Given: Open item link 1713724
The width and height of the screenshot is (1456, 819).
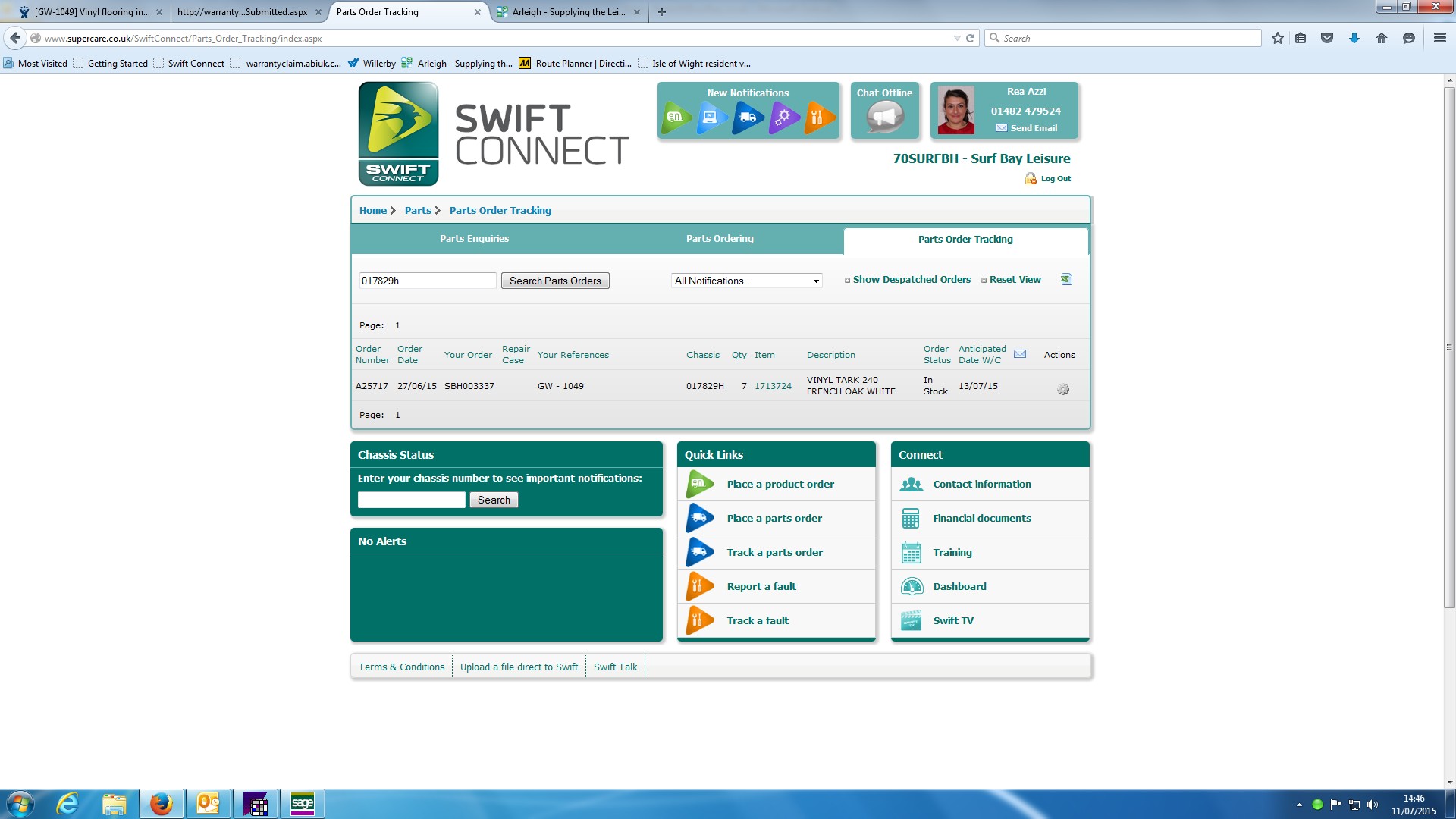Looking at the screenshot, I should click(x=773, y=386).
